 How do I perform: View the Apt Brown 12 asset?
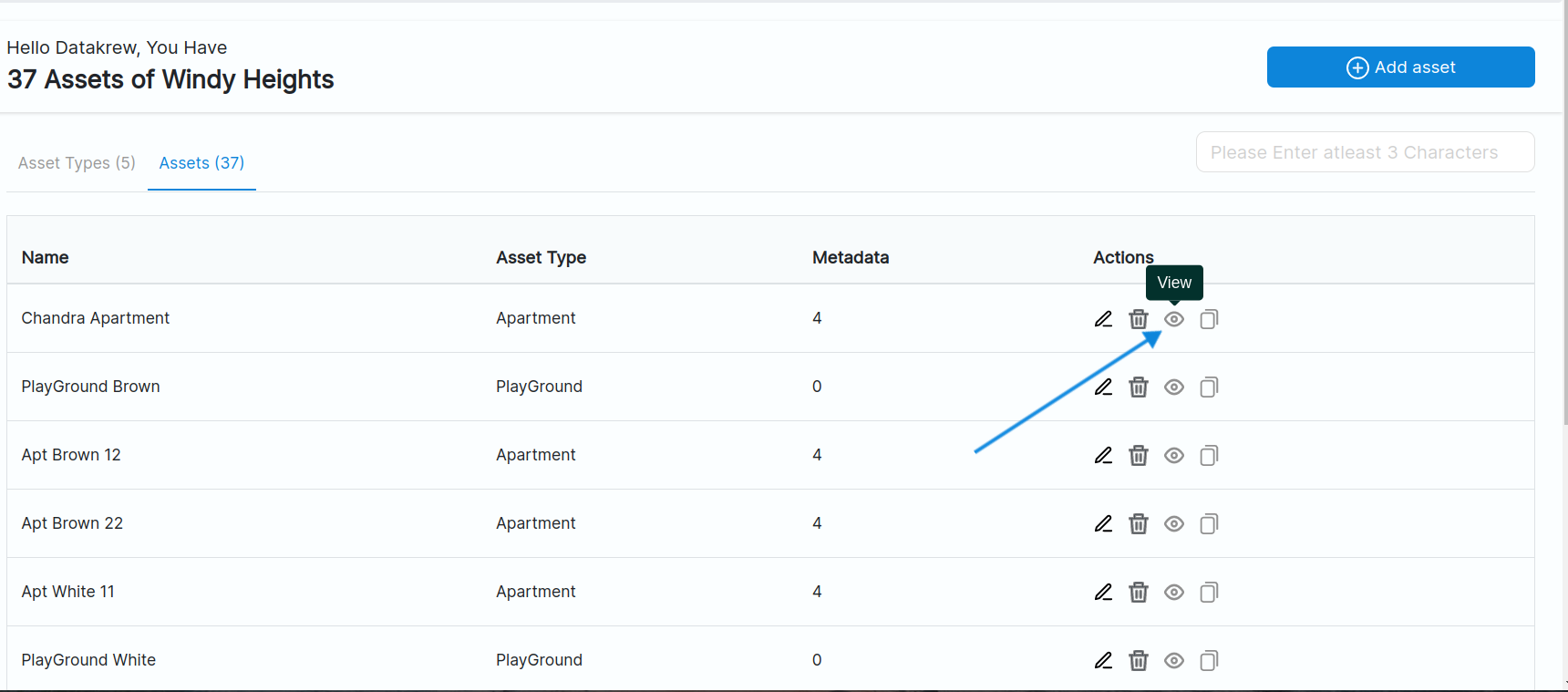coord(1174,455)
